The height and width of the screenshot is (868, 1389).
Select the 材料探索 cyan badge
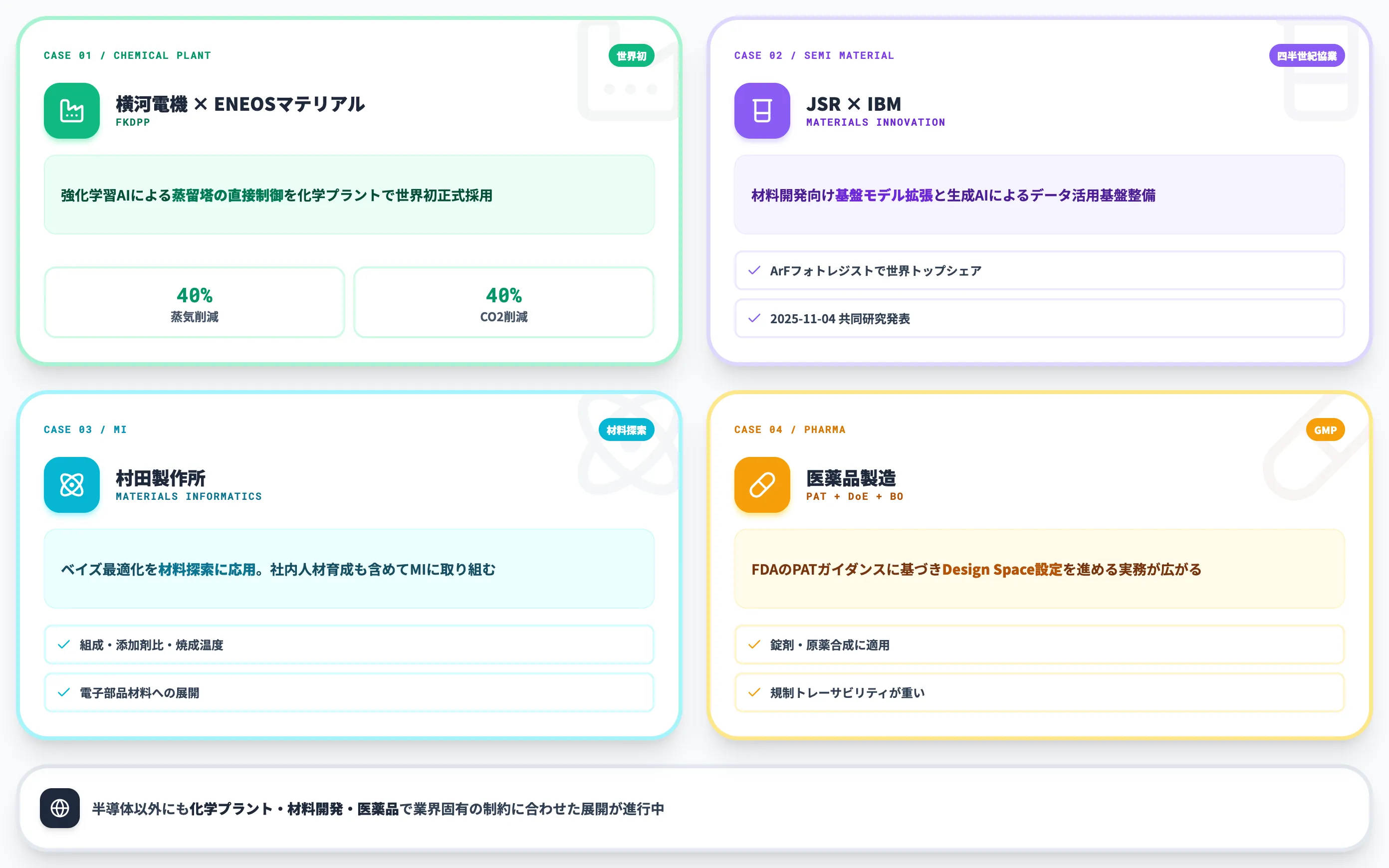[x=626, y=430]
